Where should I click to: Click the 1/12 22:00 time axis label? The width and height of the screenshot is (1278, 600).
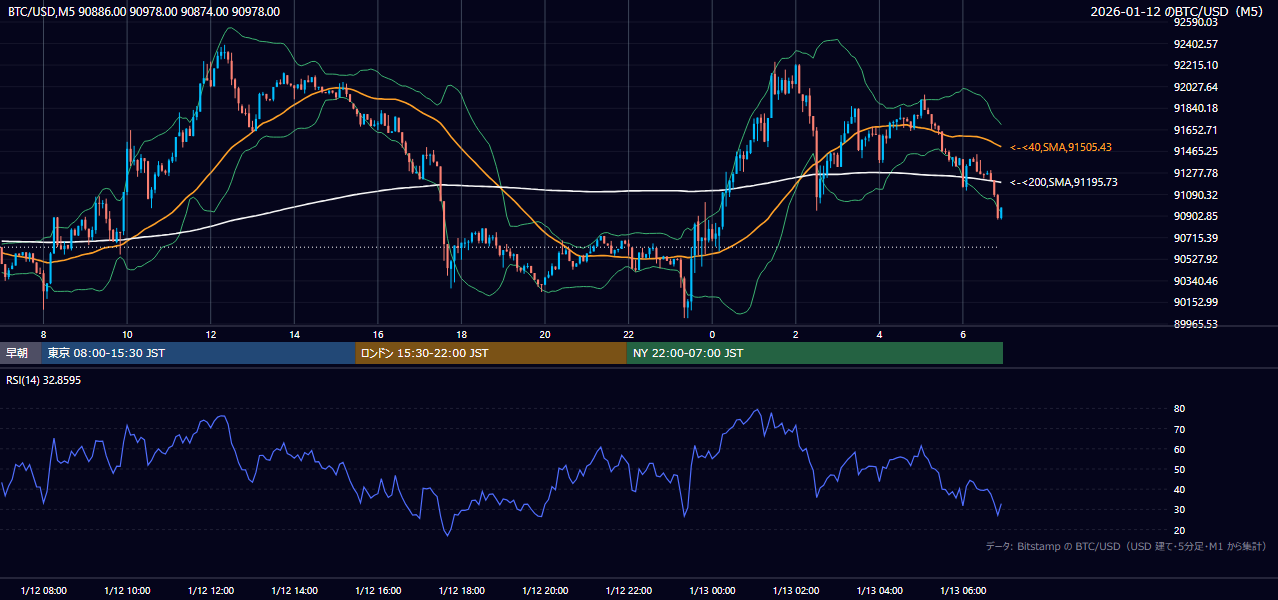(628, 590)
